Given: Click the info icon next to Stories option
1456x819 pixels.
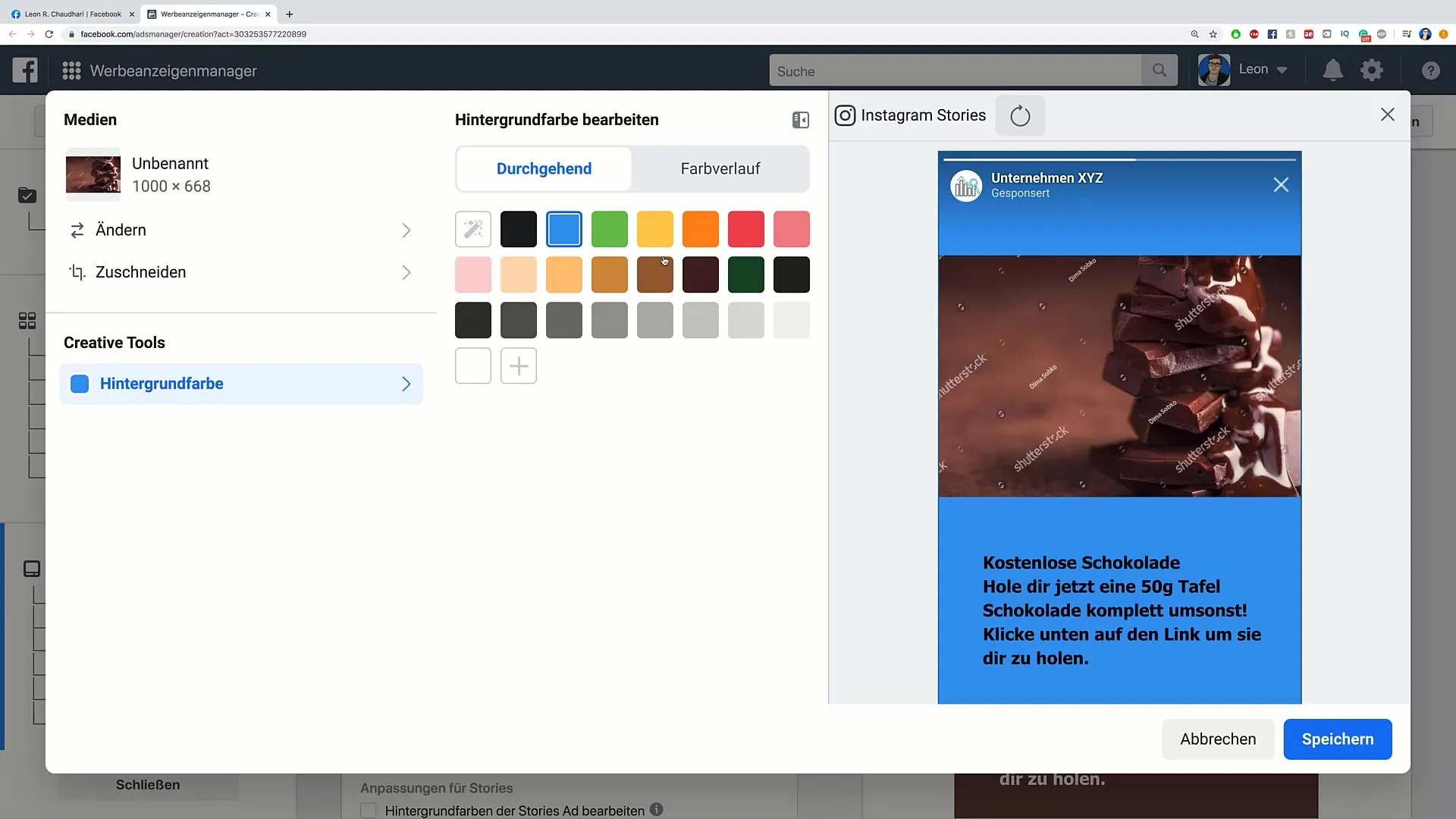Looking at the screenshot, I should (657, 810).
